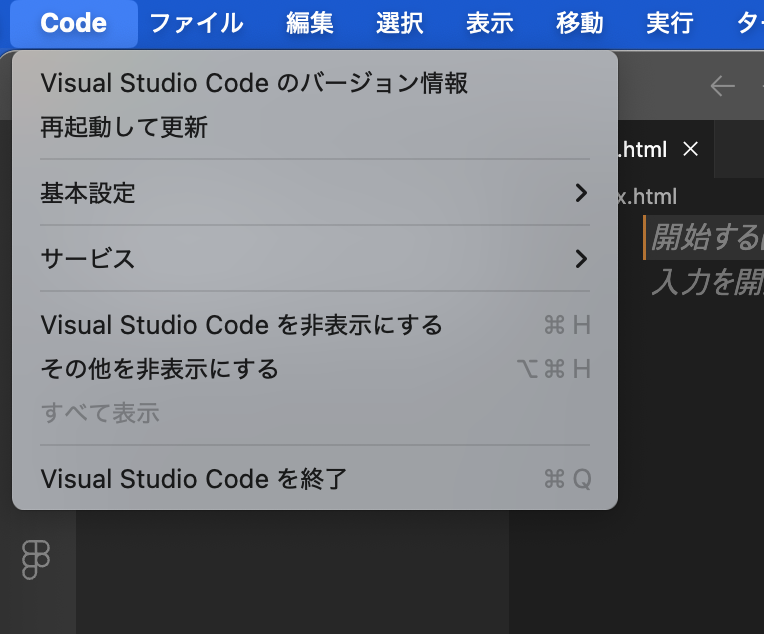Select Visual Studio Code を終了
The image size is (764, 634).
click(x=194, y=479)
